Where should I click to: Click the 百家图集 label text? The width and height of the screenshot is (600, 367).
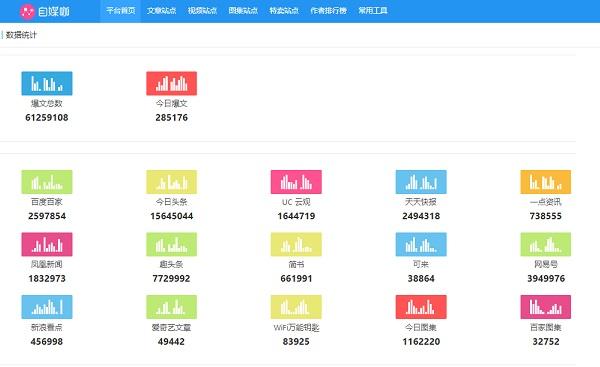point(546,327)
